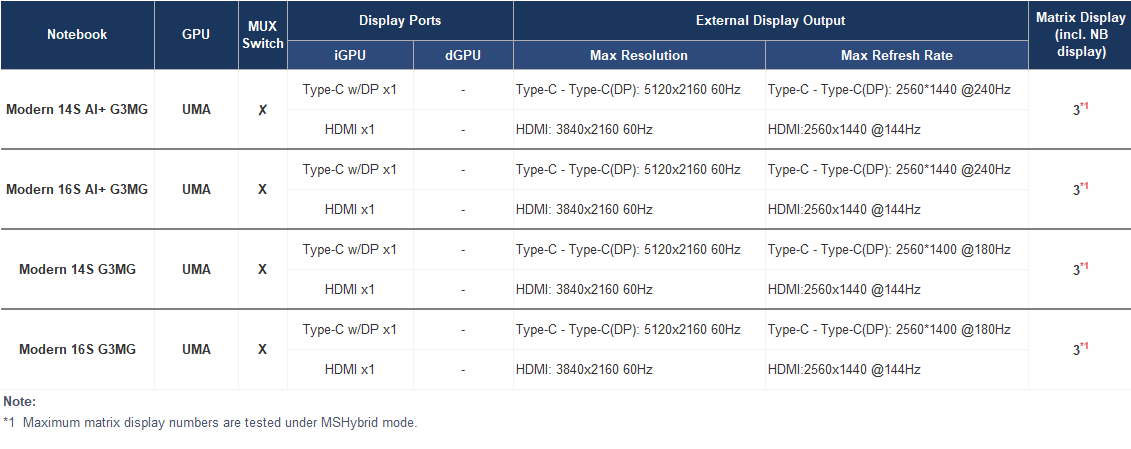Click the Matrix Display header cell

(x=1080, y=35)
